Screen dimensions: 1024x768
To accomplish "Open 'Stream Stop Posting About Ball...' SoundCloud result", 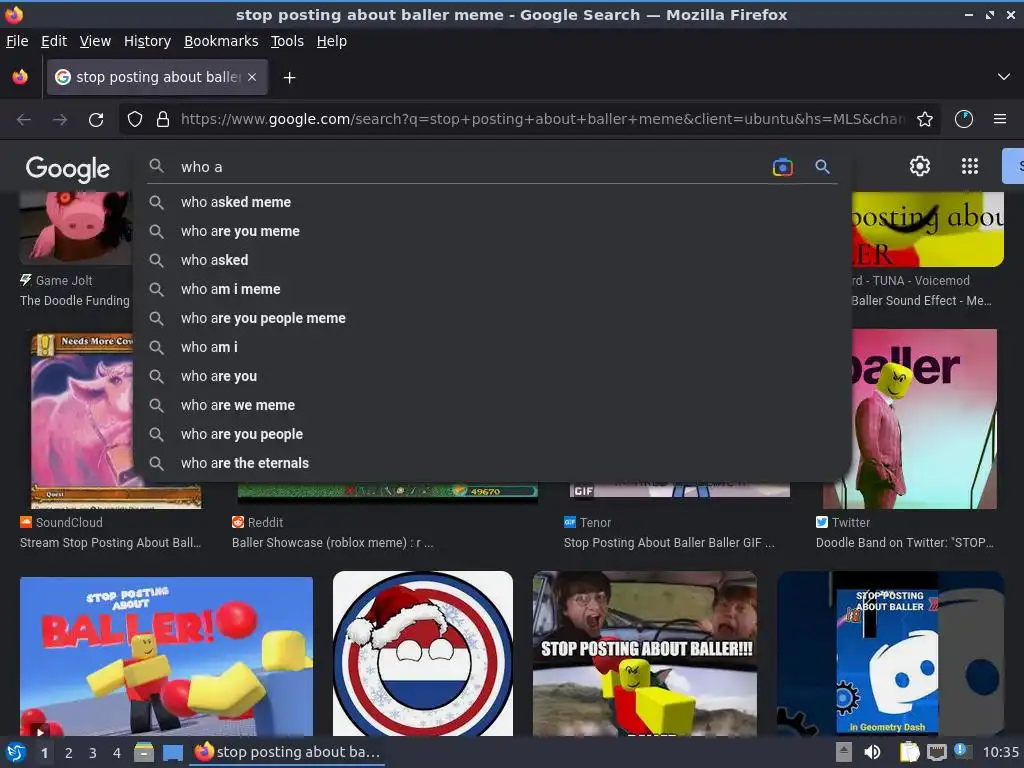I will point(110,543).
